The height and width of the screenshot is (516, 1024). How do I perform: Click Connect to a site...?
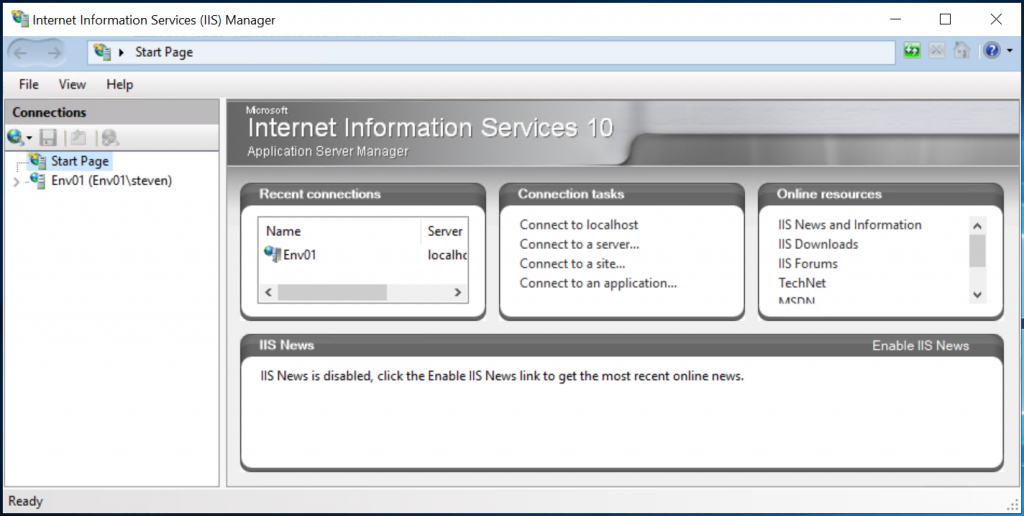[572, 264]
